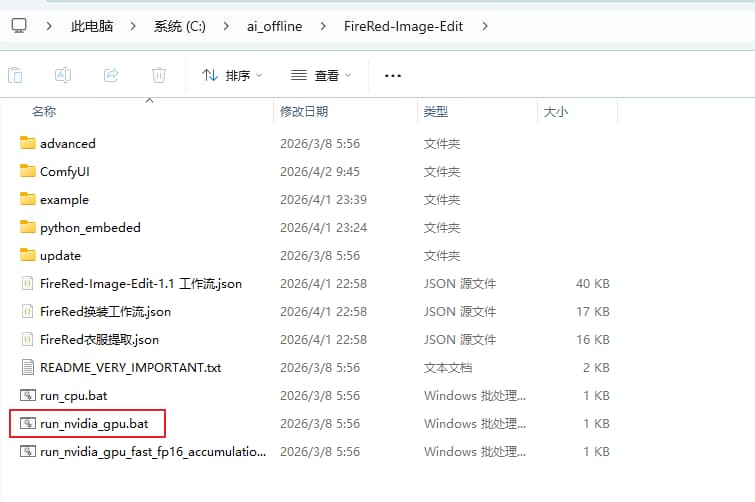Click the run_cpu.bat file icon
The height and width of the screenshot is (502, 755).
click(27, 396)
